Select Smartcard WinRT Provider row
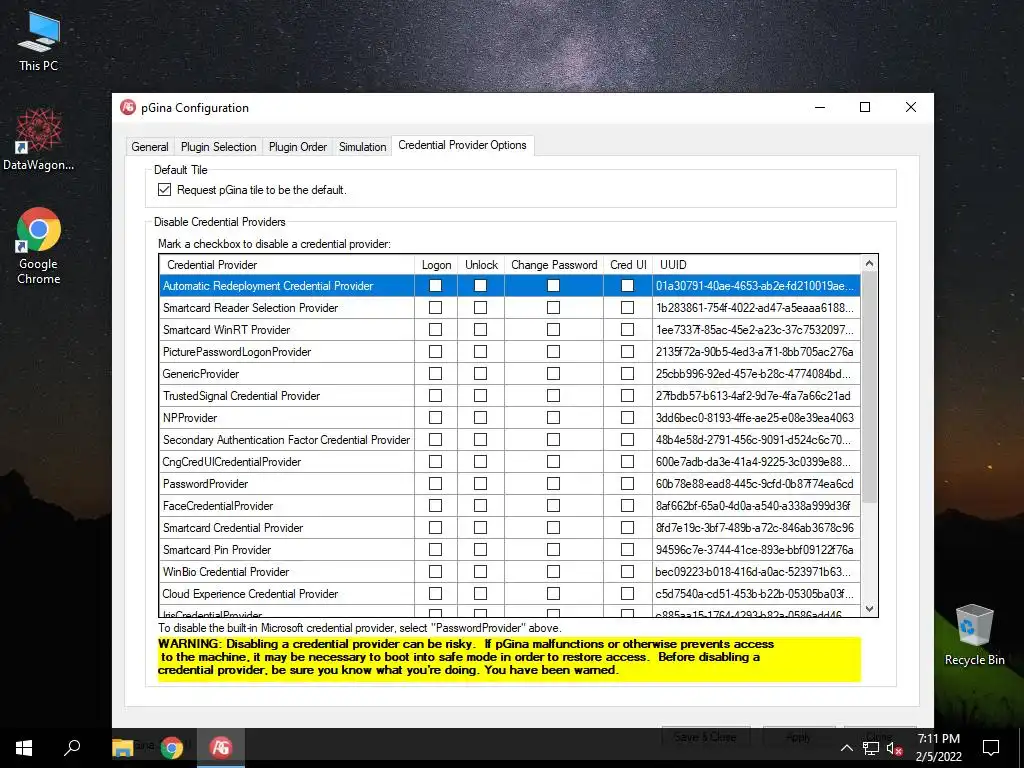 [510, 330]
